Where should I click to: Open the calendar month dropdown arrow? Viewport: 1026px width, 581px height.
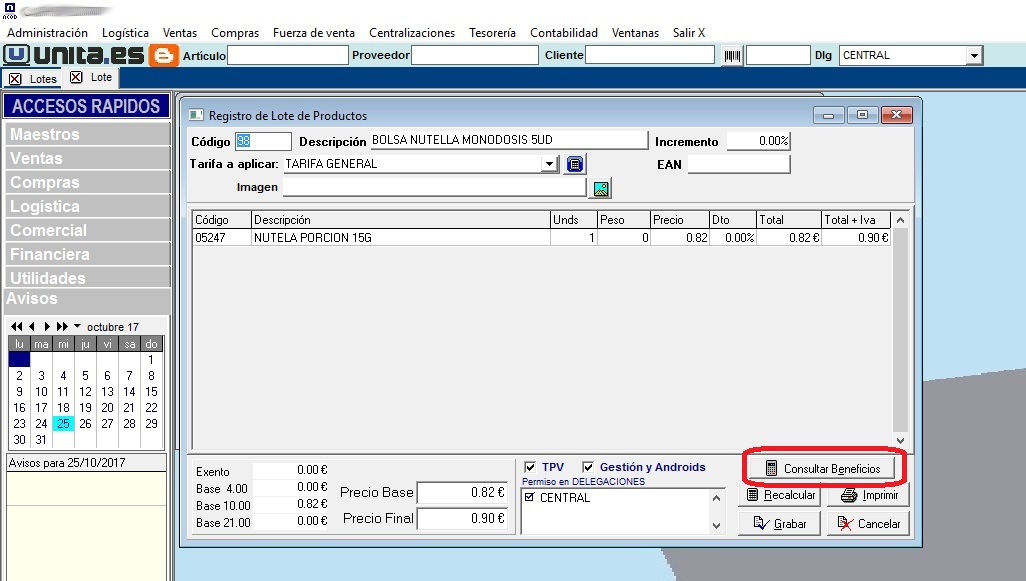(77, 326)
